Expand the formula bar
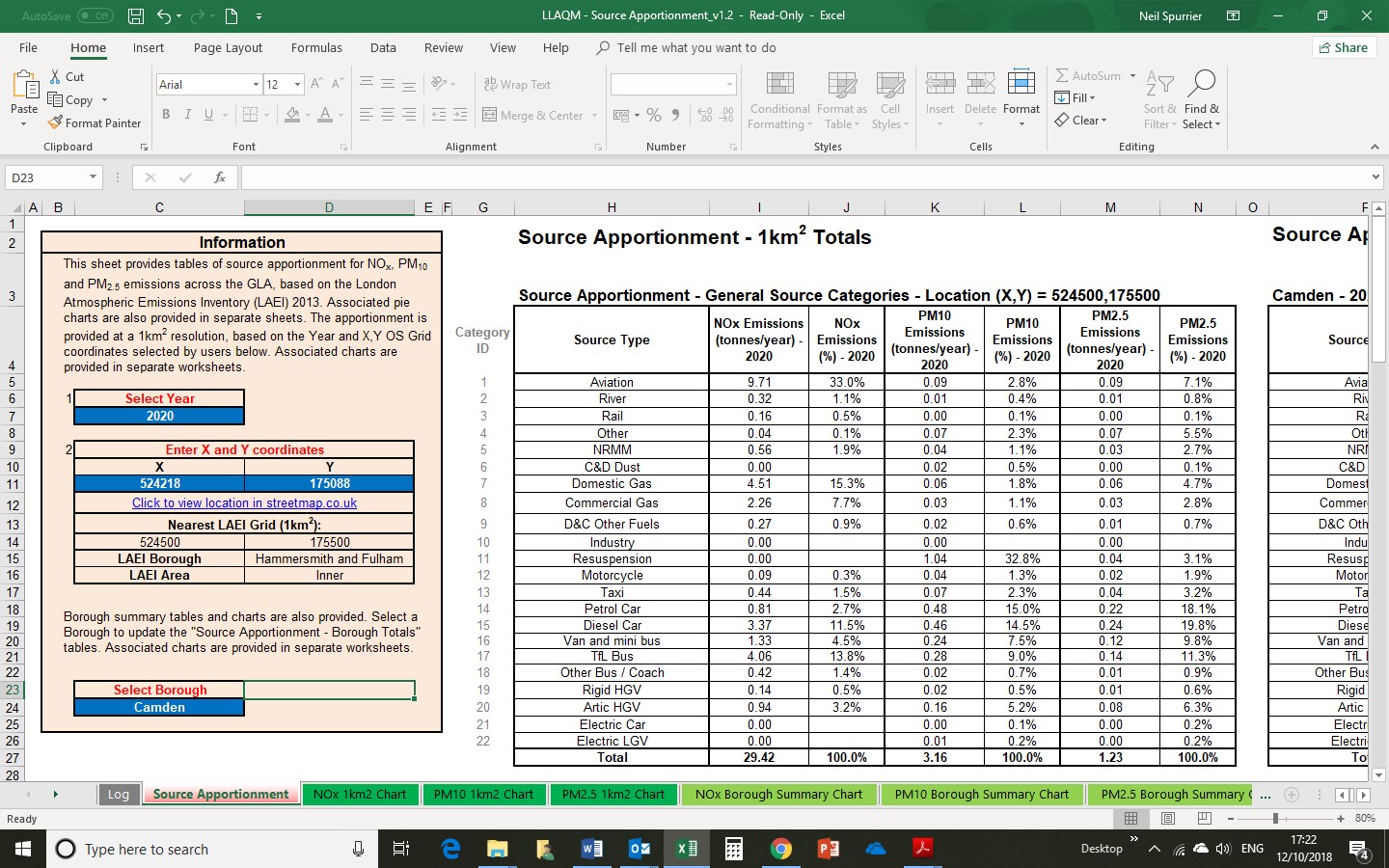 click(x=1375, y=177)
